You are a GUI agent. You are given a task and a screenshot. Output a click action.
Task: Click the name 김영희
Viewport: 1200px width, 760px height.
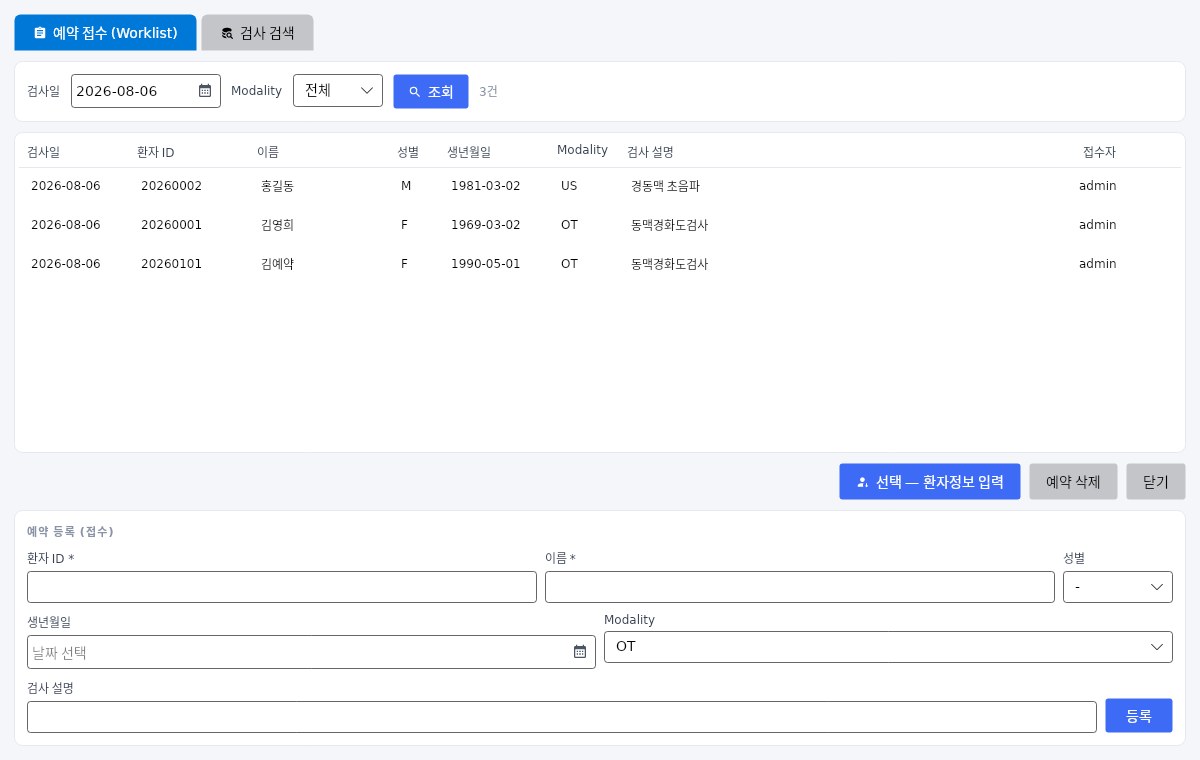(x=277, y=225)
